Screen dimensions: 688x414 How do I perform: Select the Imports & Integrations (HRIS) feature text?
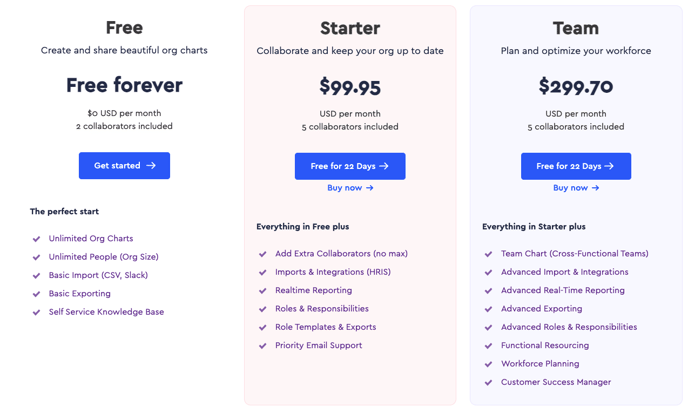(x=333, y=272)
